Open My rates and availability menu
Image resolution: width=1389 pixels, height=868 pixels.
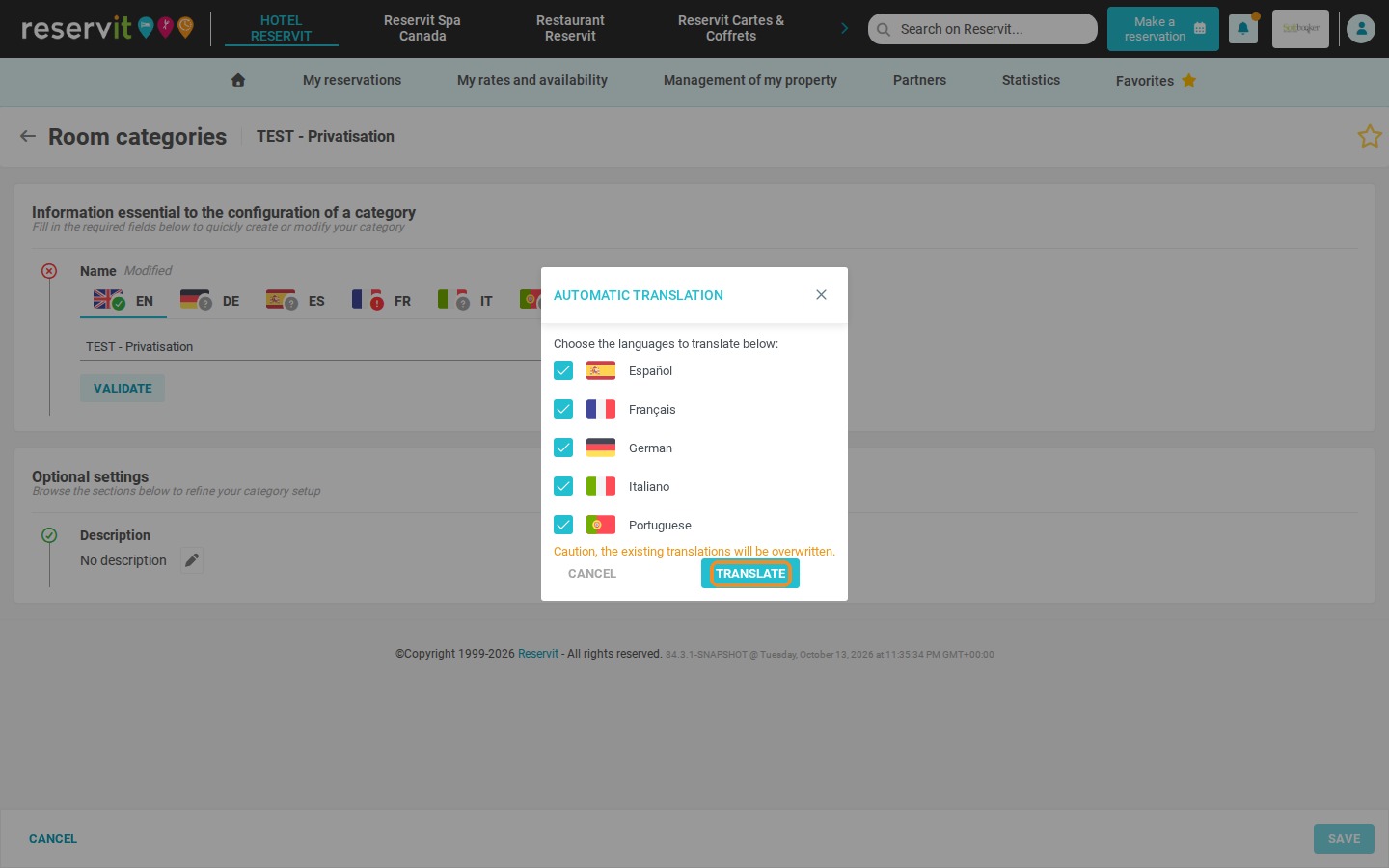click(532, 80)
